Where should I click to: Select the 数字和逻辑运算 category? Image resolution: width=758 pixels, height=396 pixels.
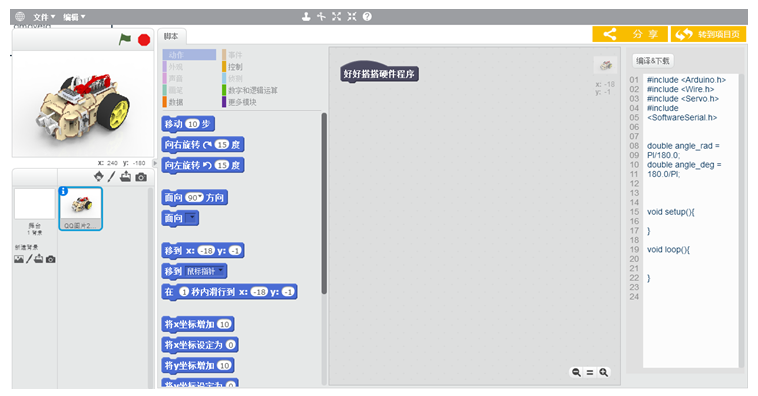(x=250, y=90)
